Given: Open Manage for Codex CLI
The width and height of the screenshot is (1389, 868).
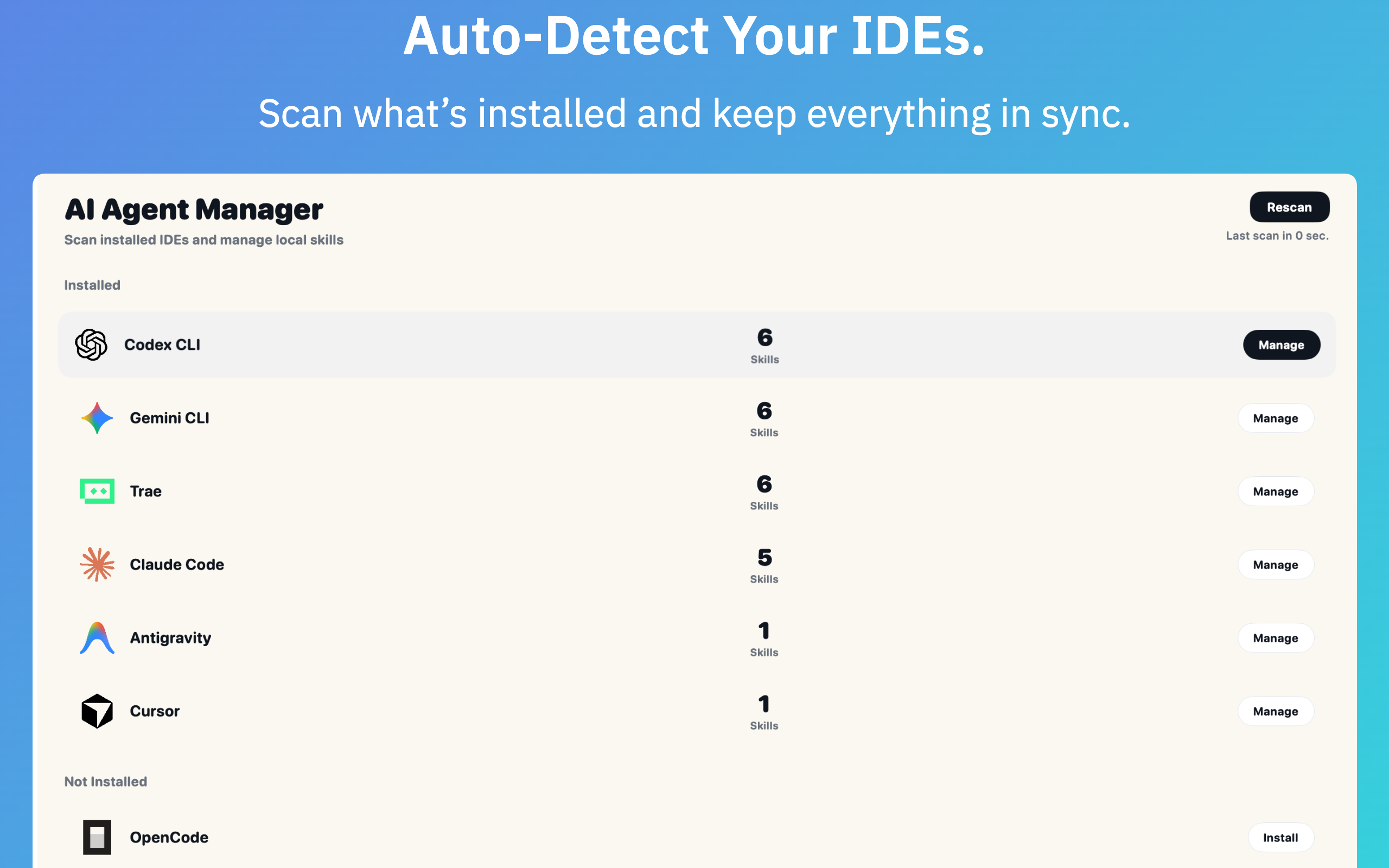Looking at the screenshot, I should 1281,345.
